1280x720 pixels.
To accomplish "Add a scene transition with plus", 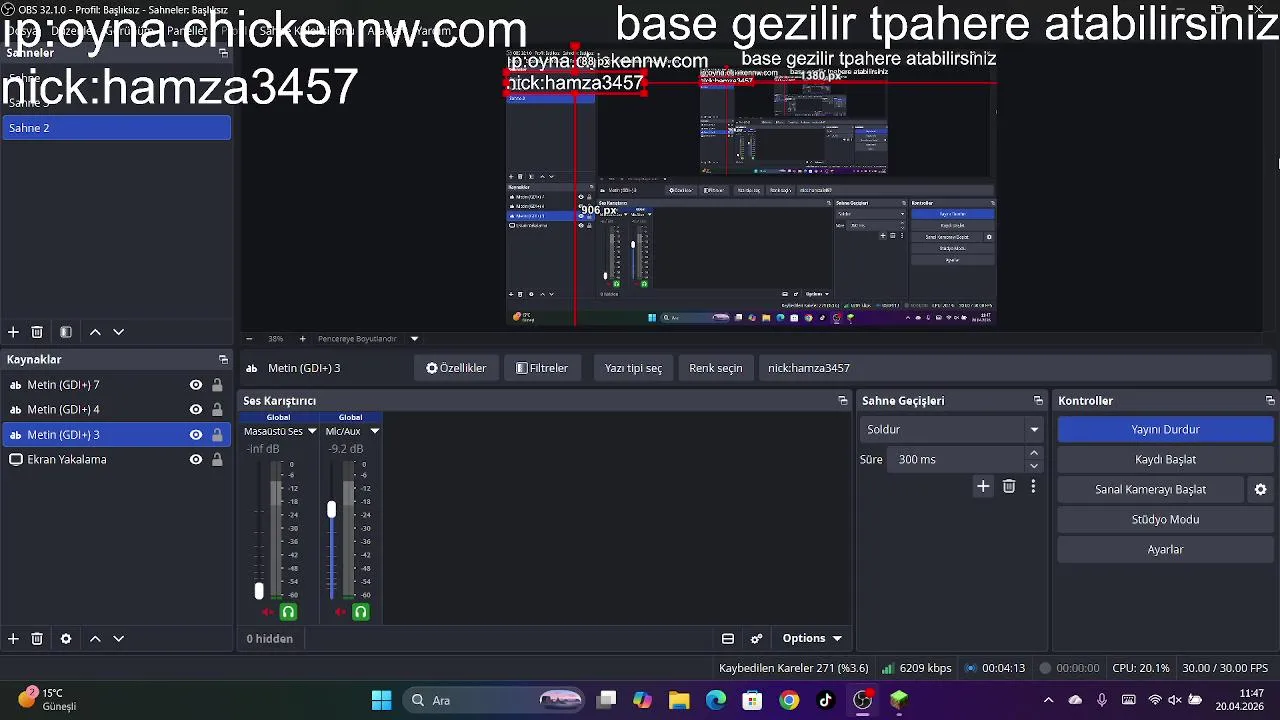I will [x=983, y=486].
